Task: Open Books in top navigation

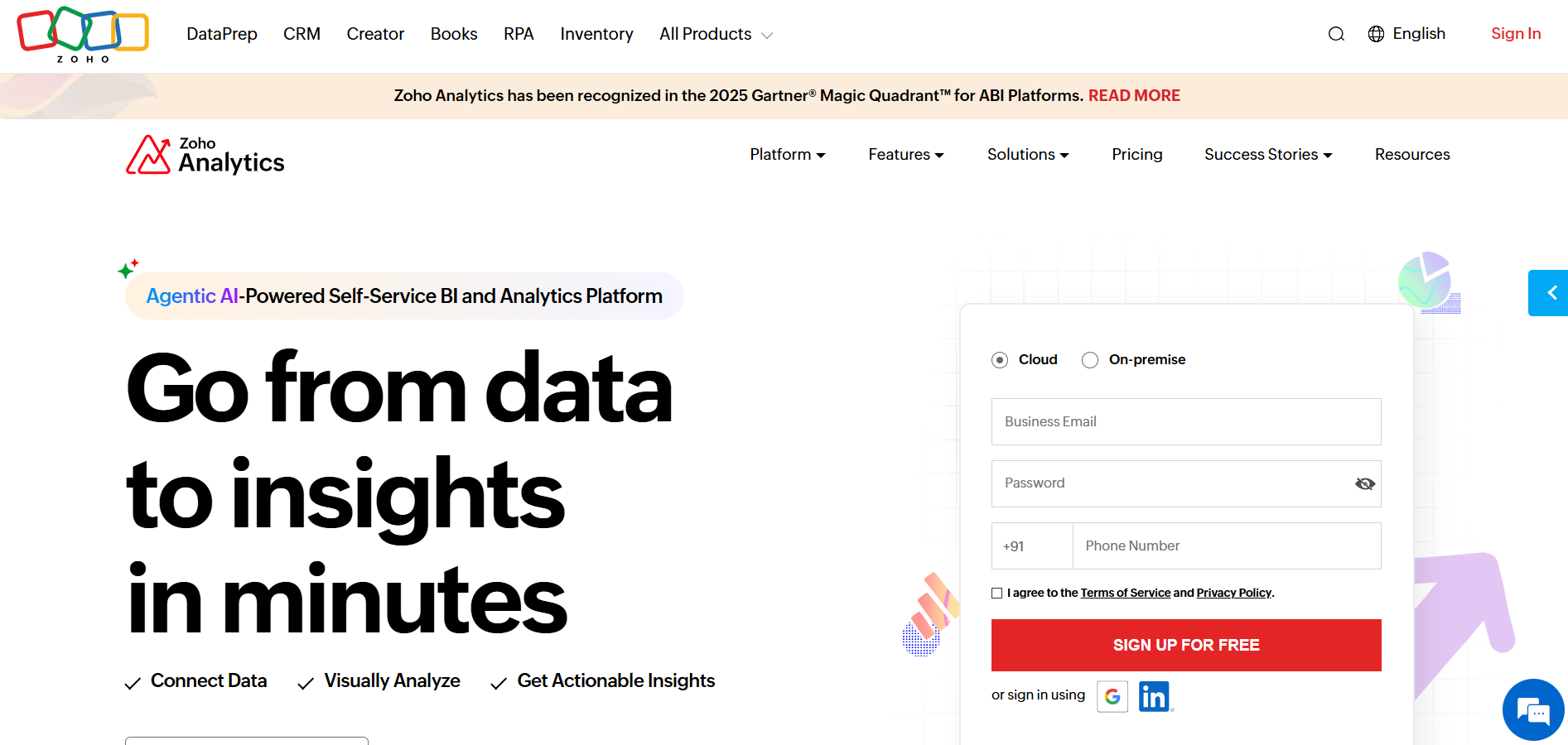Action: point(454,34)
